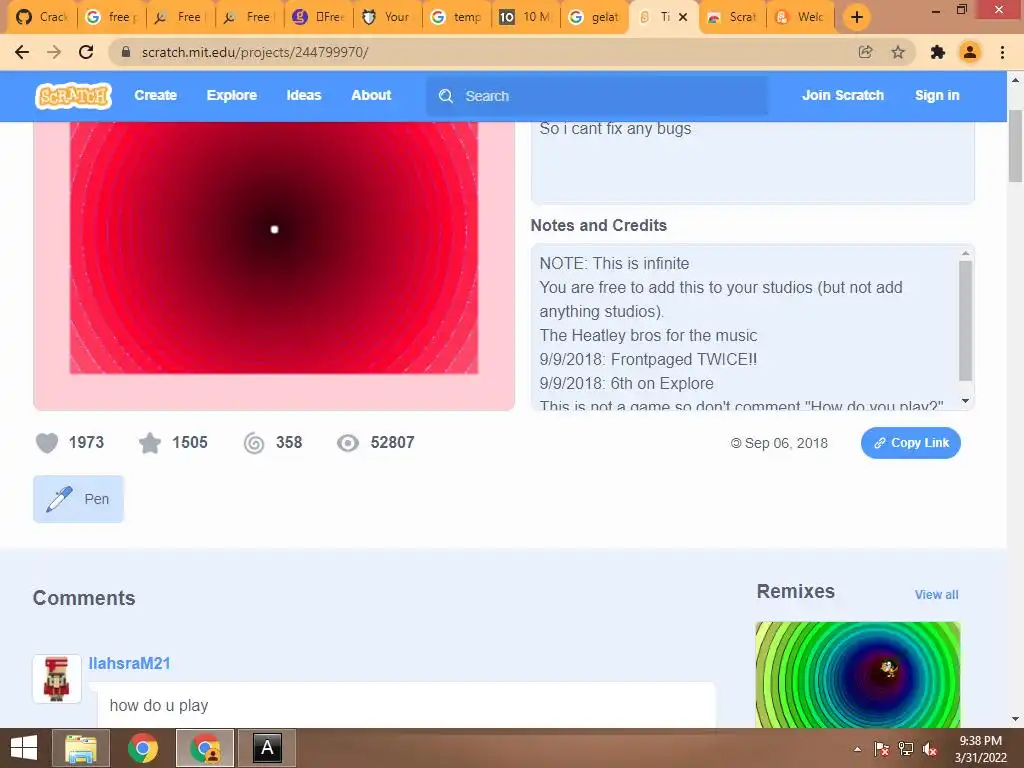
Task: Love this project with heart icon
Action: click(x=47, y=443)
